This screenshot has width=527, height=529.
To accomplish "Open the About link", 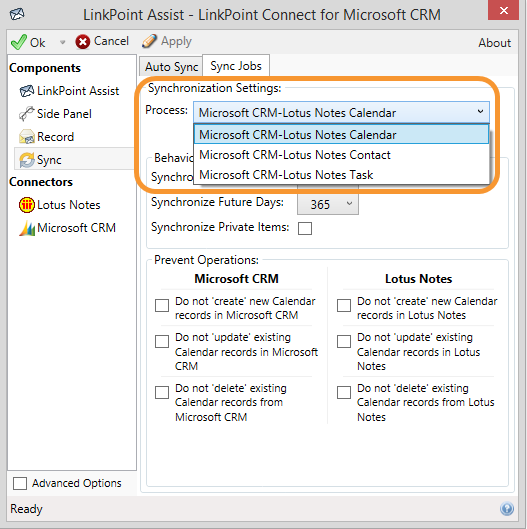I will click(x=494, y=43).
